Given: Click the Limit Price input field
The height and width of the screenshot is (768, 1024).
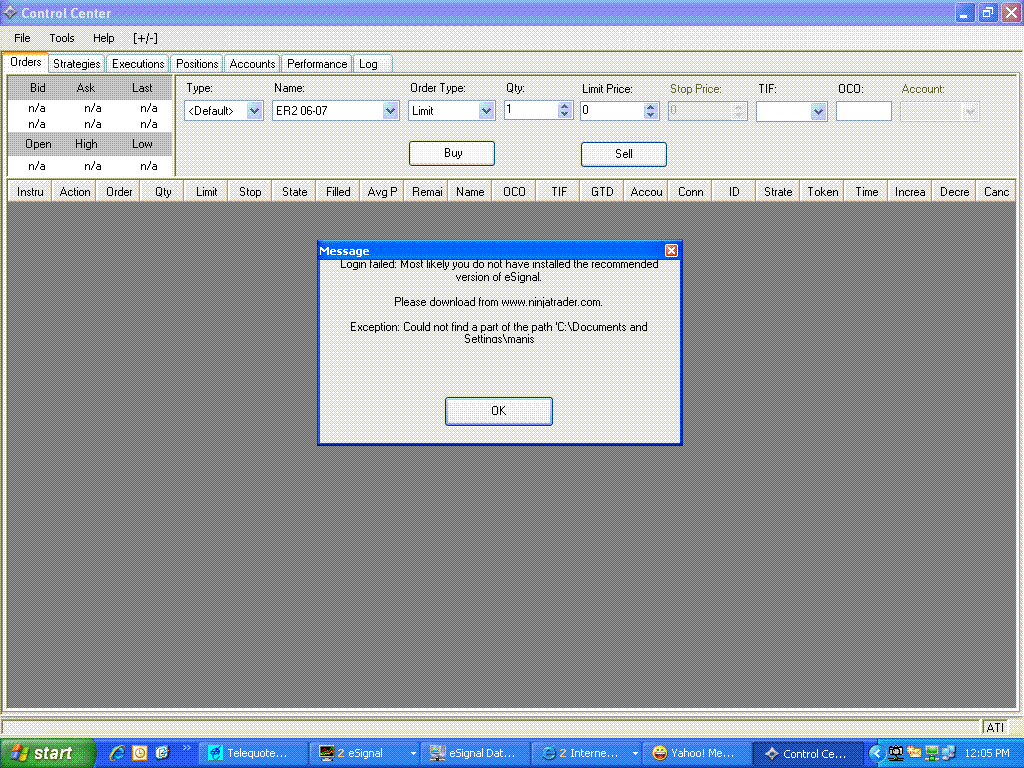Looking at the screenshot, I should click(x=612, y=111).
